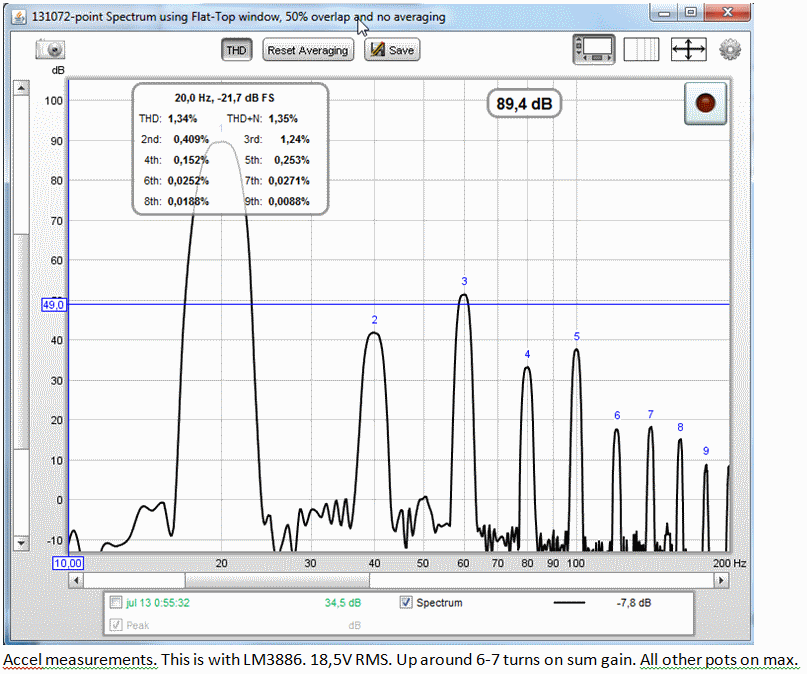Capture the graph with the camera icon
This screenshot has width=807, height=674.
50,50
